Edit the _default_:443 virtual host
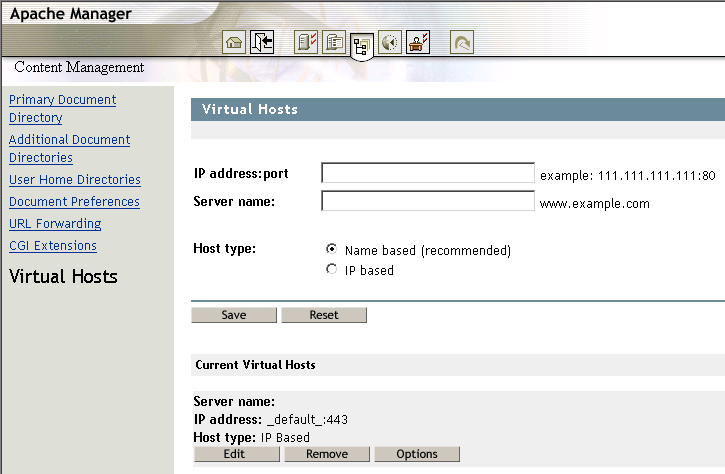 pos(237,454)
